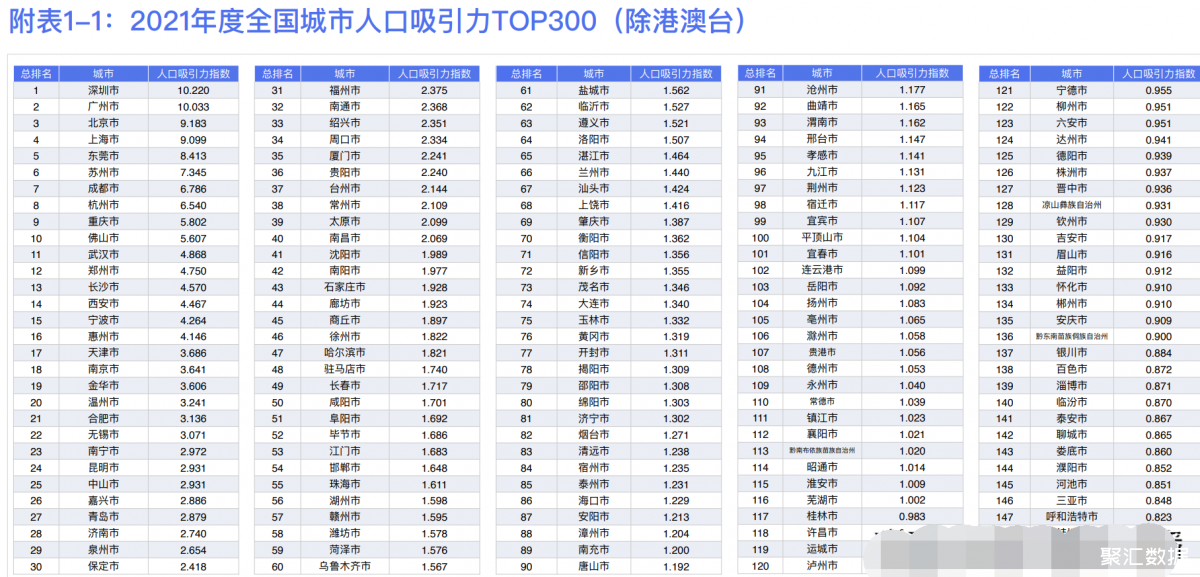
Task: Click the 郑州市 index value 4.750
Action: (x=193, y=270)
